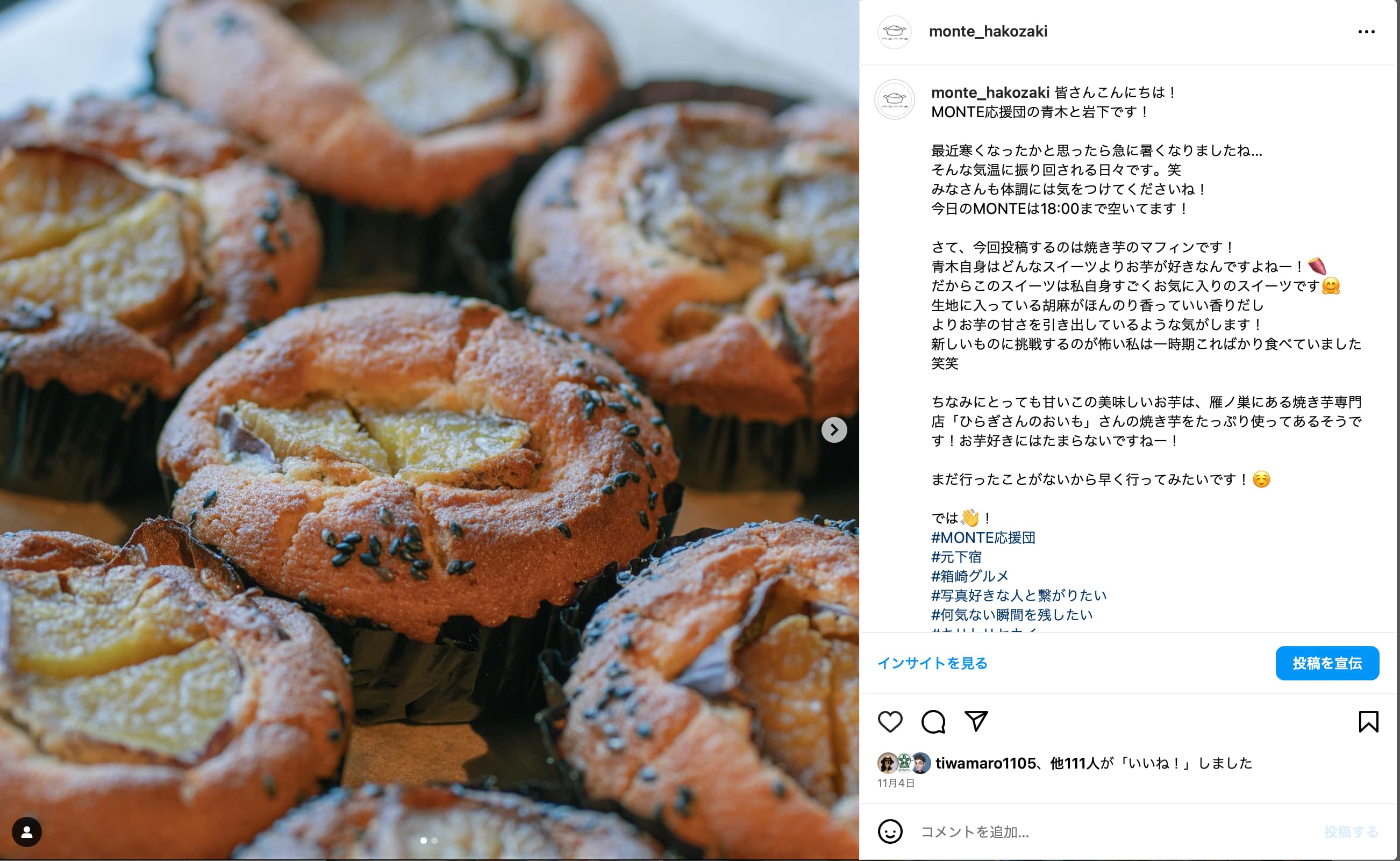Open the #箱崎グルメ hashtag
Image resolution: width=1400 pixels, height=861 pixels.
(x=969, y=576)
